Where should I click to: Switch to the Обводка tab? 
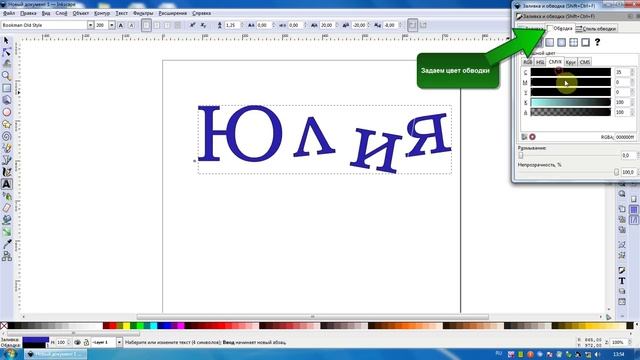(560, 29)
